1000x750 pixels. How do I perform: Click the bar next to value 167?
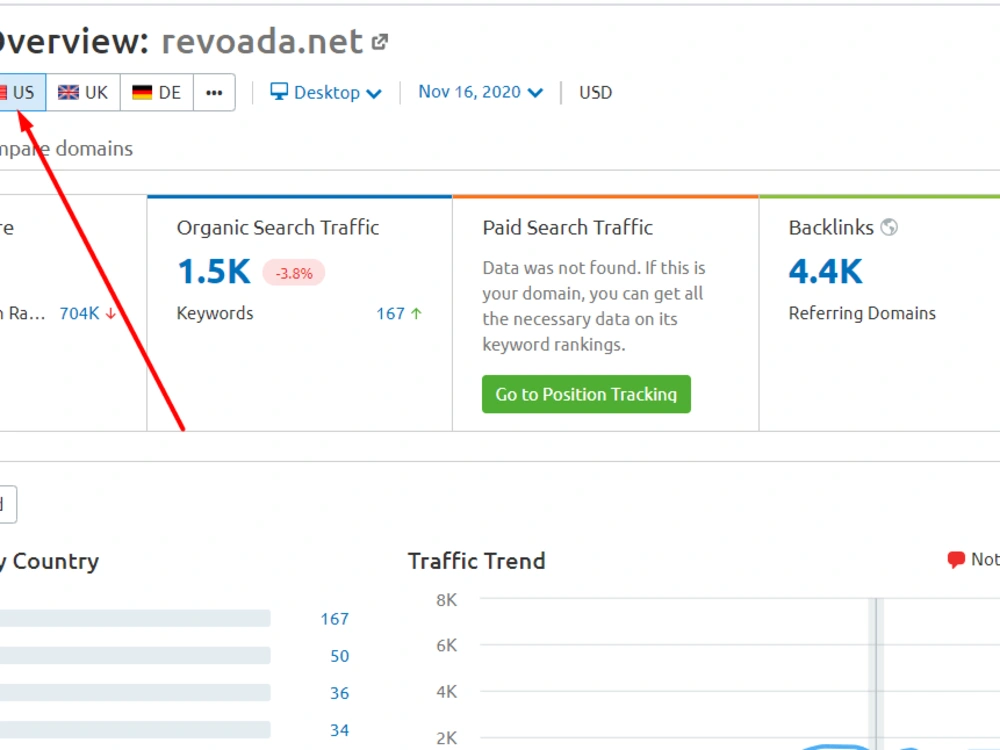[x=135, y=618]
